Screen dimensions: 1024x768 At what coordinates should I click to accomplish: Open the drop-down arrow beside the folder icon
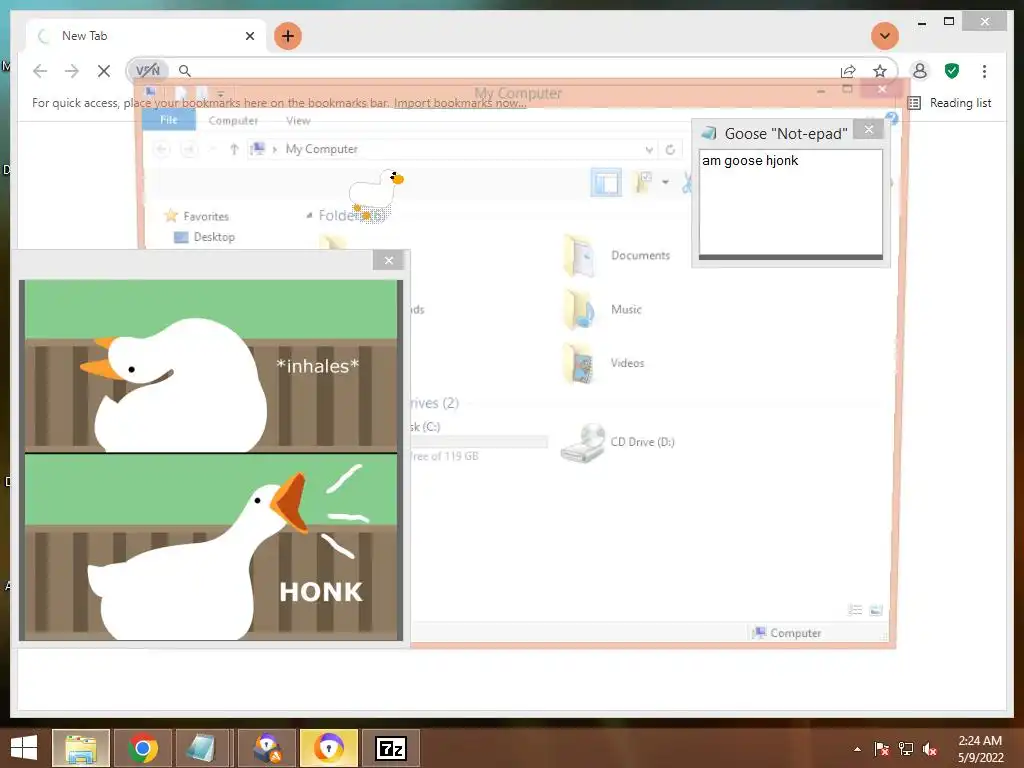[665, 182]
